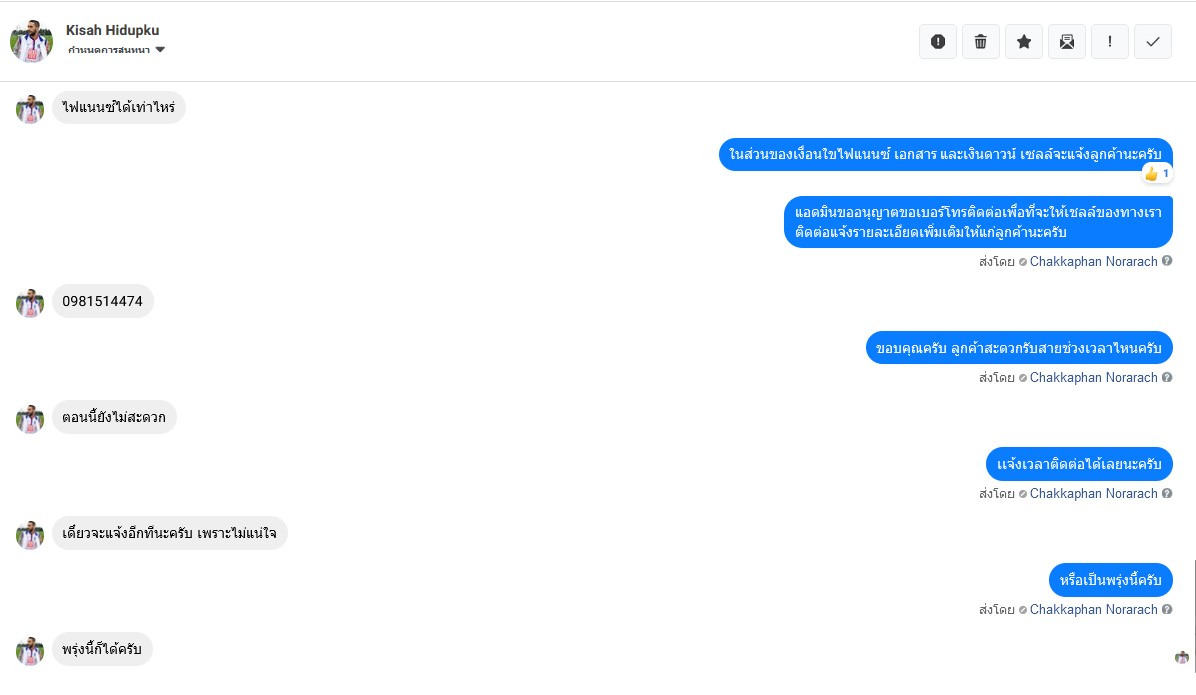1196x695 pixels.
Task: Delete the conversation with the trash icon
Action: 980,42
